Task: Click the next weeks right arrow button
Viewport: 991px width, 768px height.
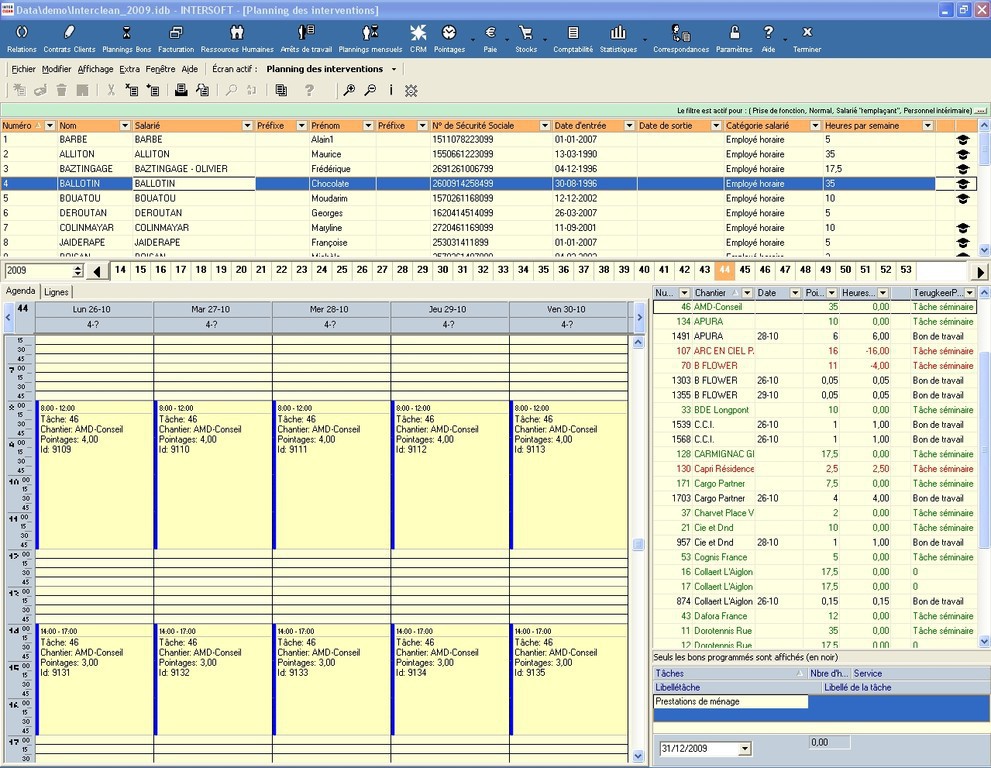Action: [x=980, y=271]
